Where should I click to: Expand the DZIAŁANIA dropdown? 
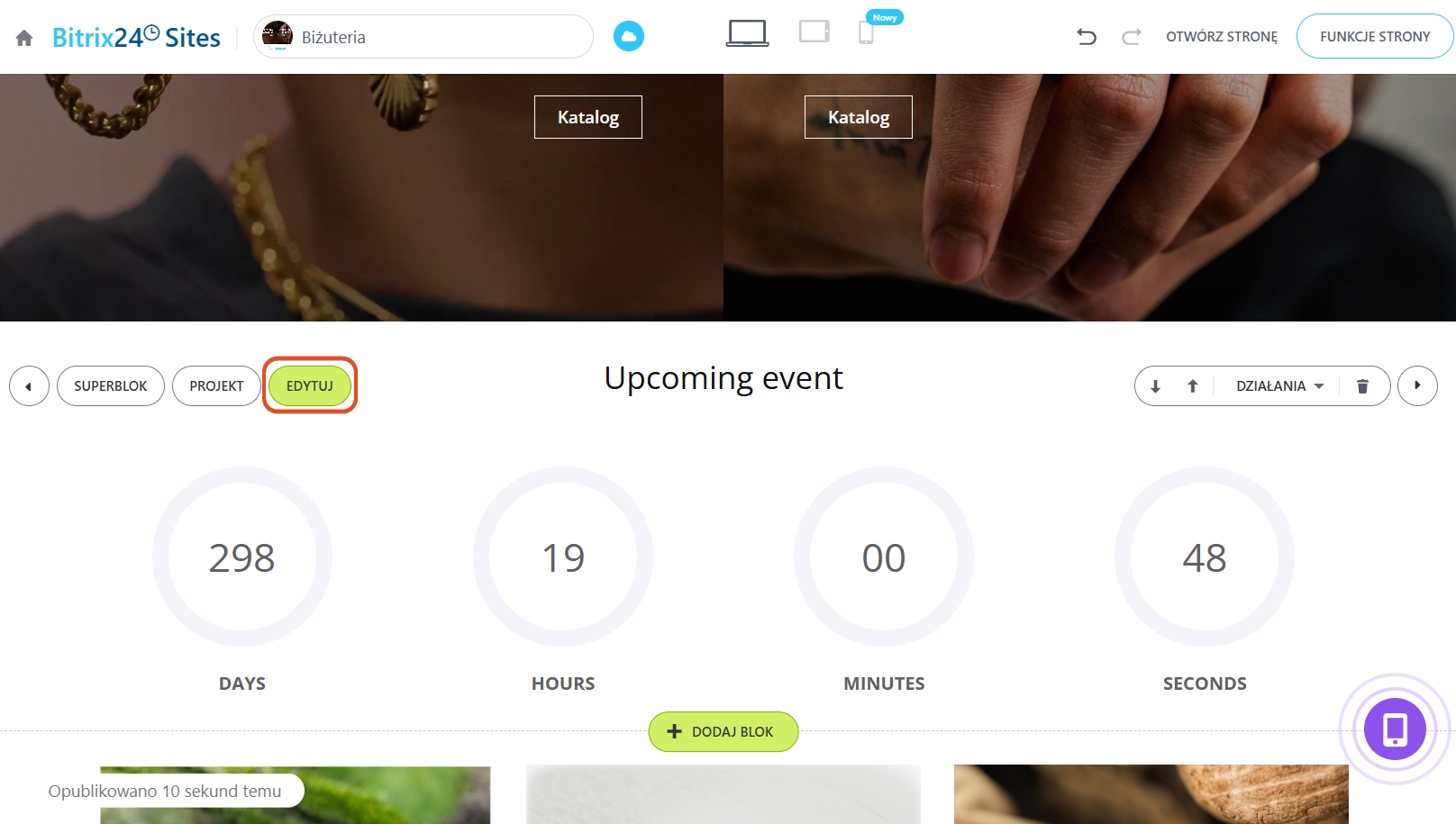[x=1279, y=386]
